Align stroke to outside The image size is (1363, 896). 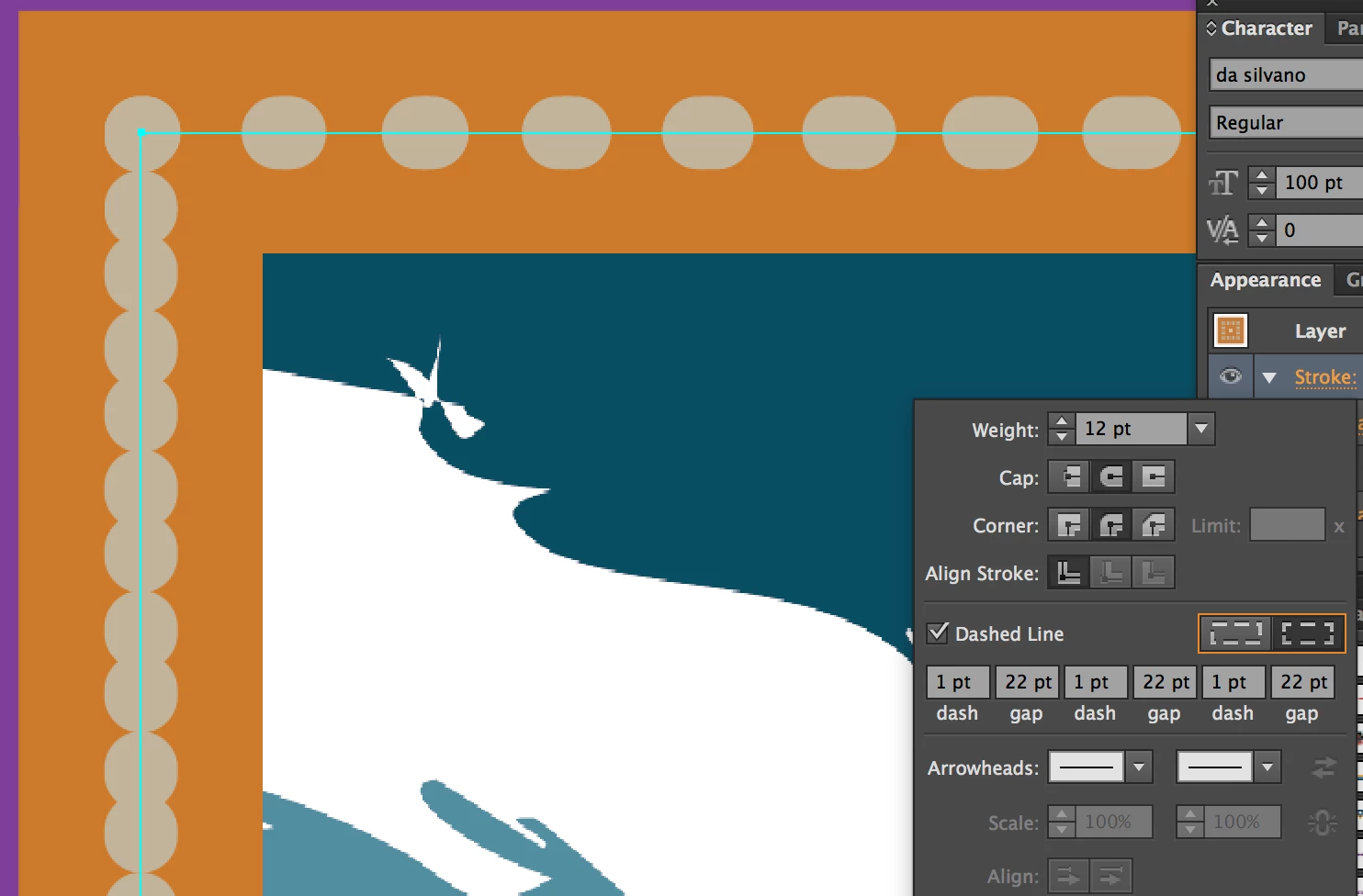pos(1154,573)
